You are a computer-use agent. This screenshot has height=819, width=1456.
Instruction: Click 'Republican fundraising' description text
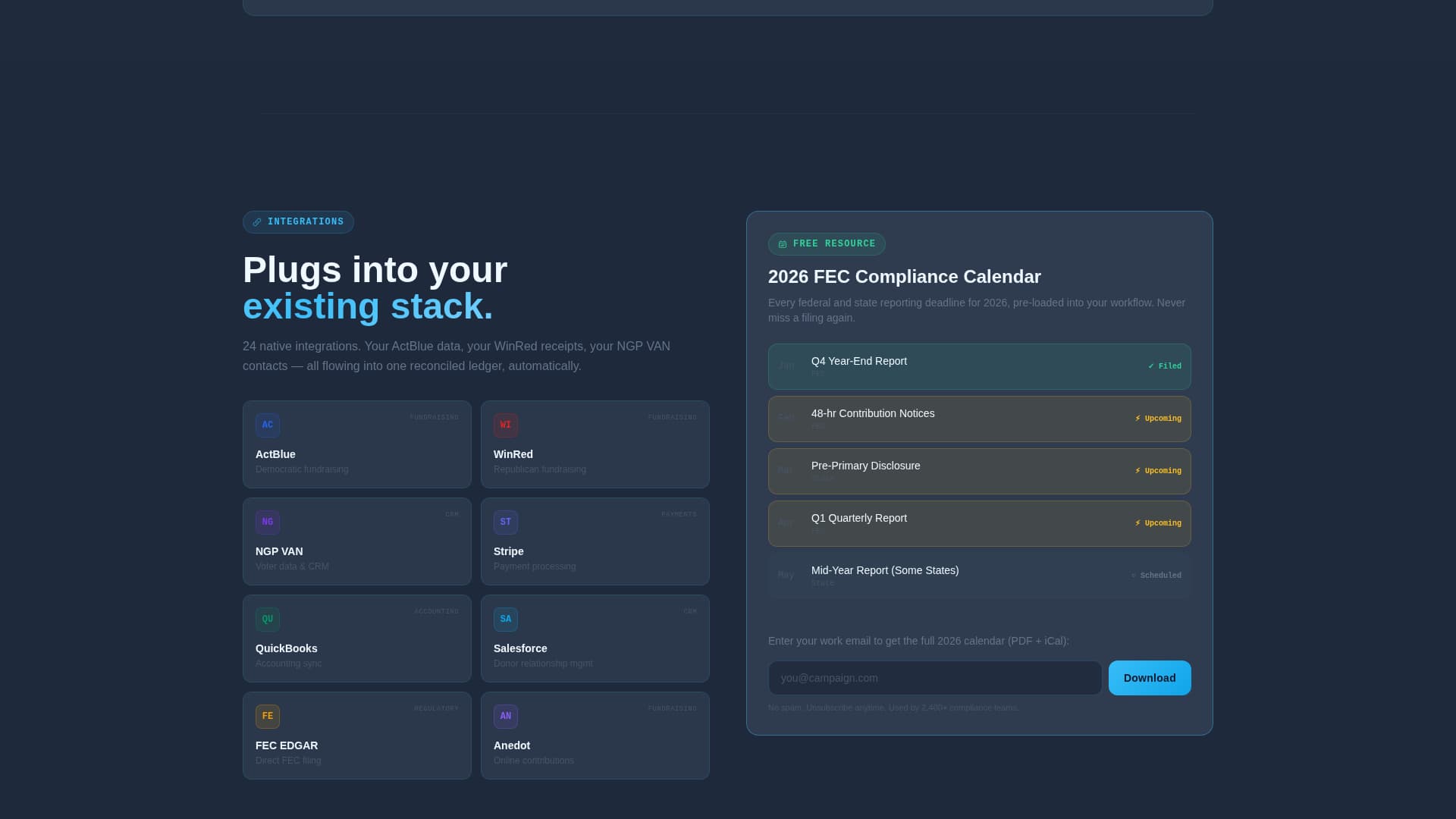(540, 469)
